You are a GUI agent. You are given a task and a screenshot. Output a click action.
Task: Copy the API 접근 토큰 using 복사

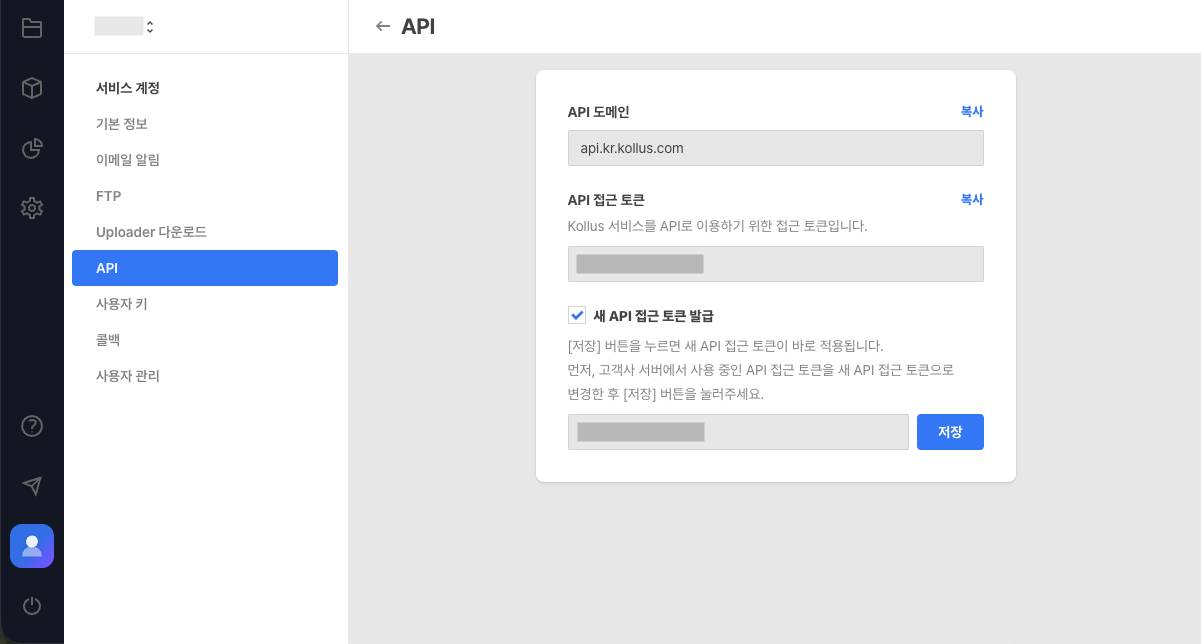971,199
